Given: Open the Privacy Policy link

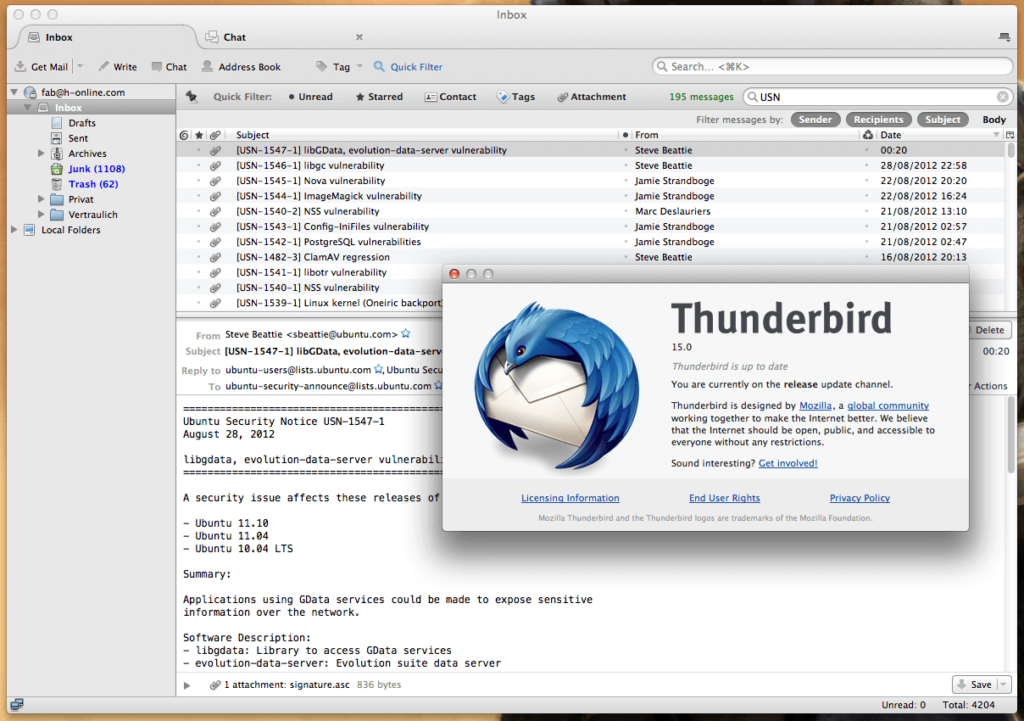Looking at the screenshot, I should click(x=859, y=497).
